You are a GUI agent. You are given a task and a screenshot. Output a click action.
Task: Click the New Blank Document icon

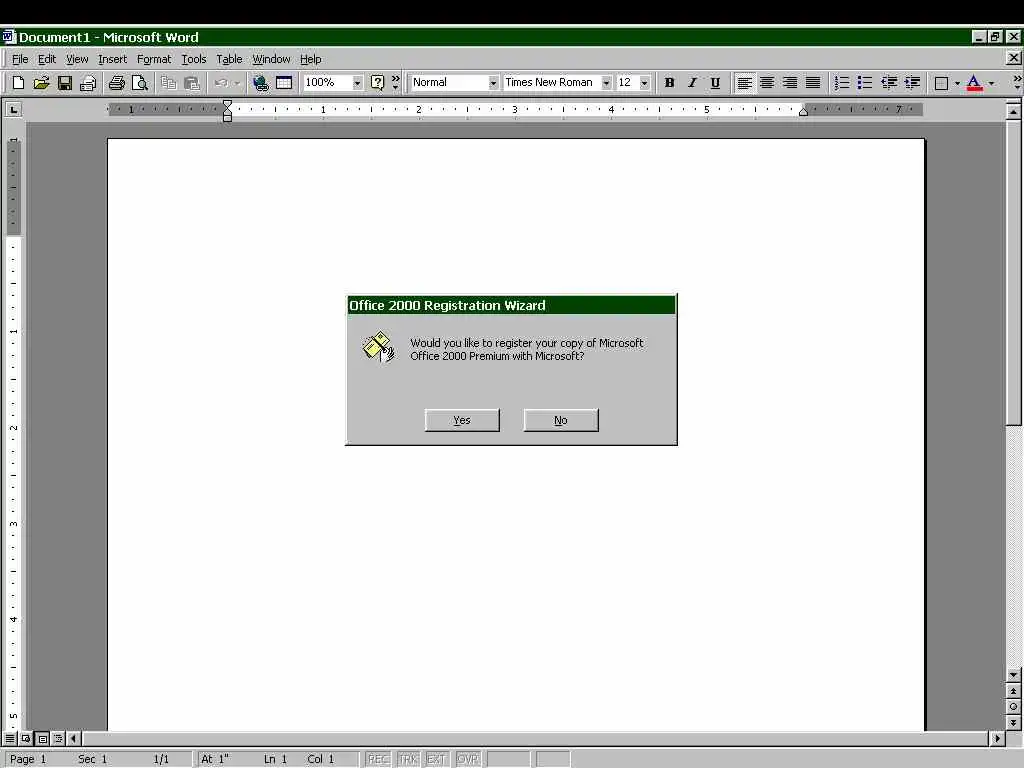pyautogui.click(x=18, y=83)
